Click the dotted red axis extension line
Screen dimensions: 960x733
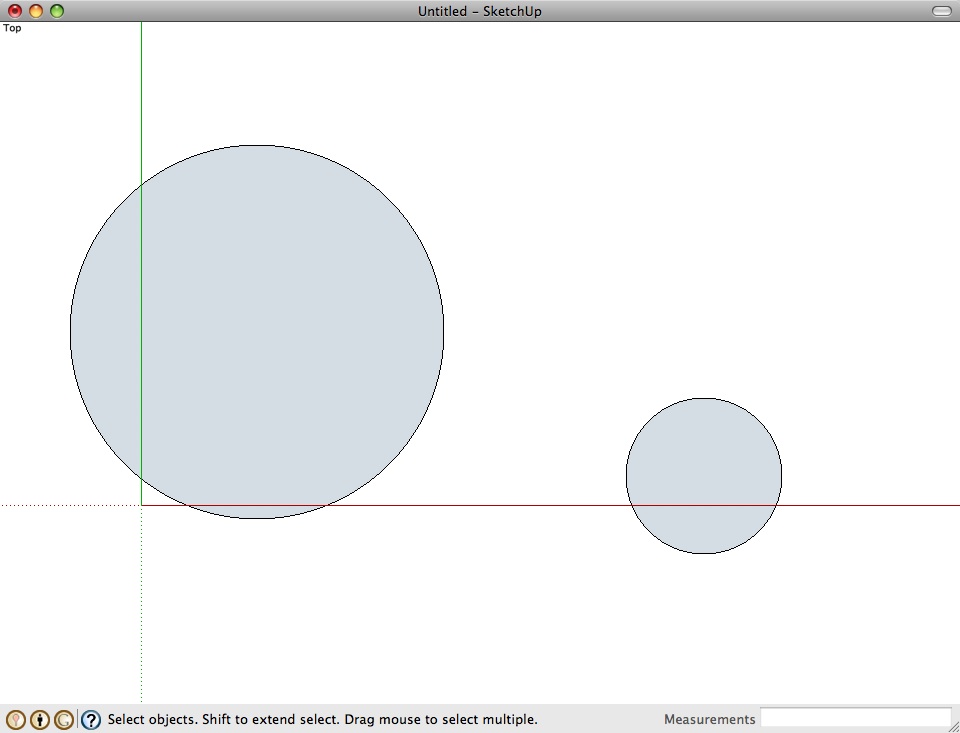click(60, 505)
